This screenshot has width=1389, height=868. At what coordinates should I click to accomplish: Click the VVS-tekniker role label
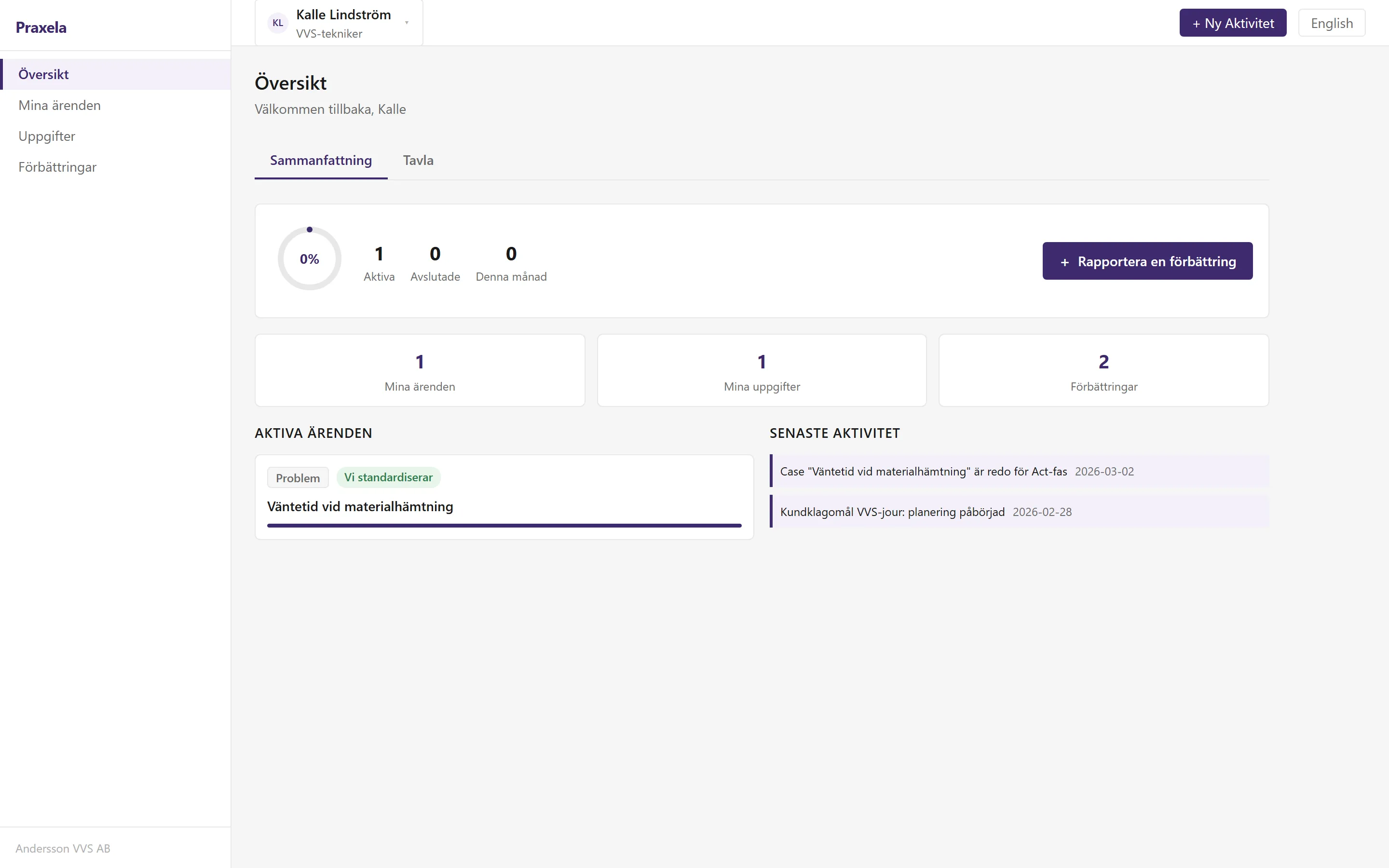[x=329, y=34]
